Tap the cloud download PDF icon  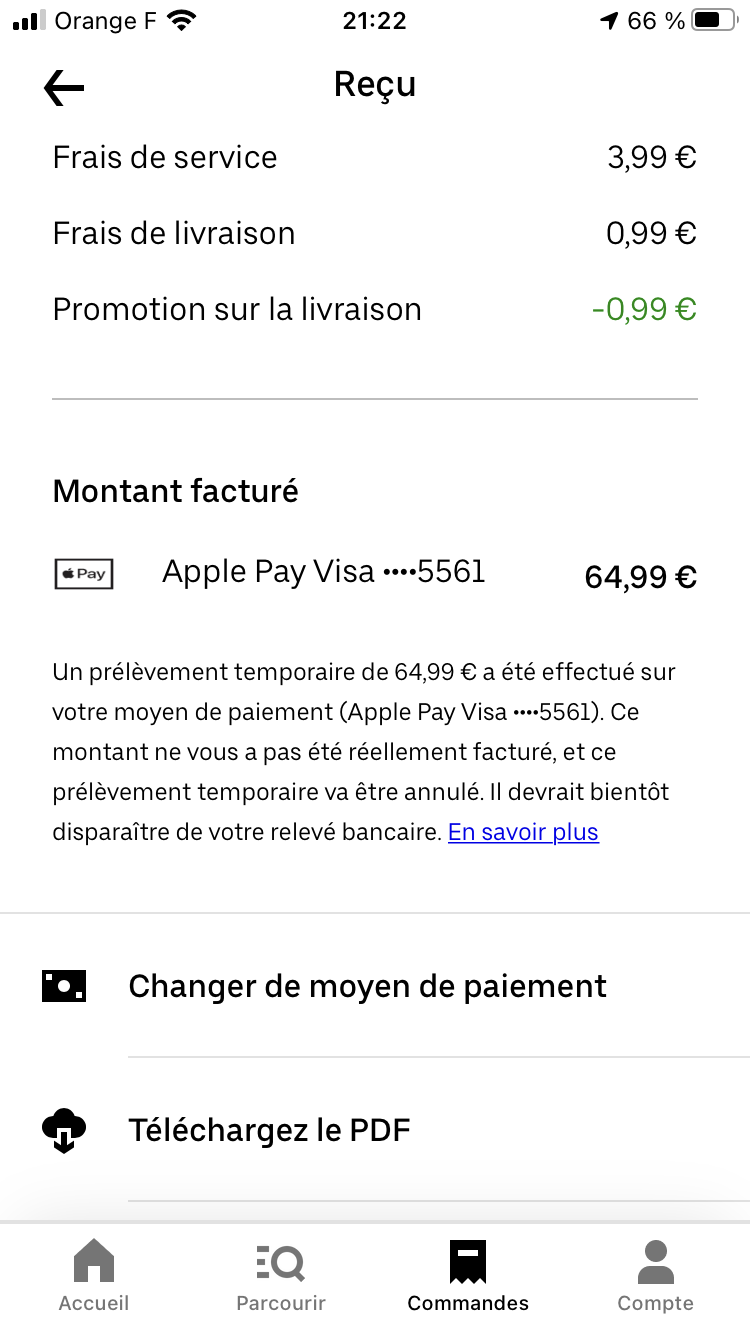pyautogui.click(x=64, y=1131)
